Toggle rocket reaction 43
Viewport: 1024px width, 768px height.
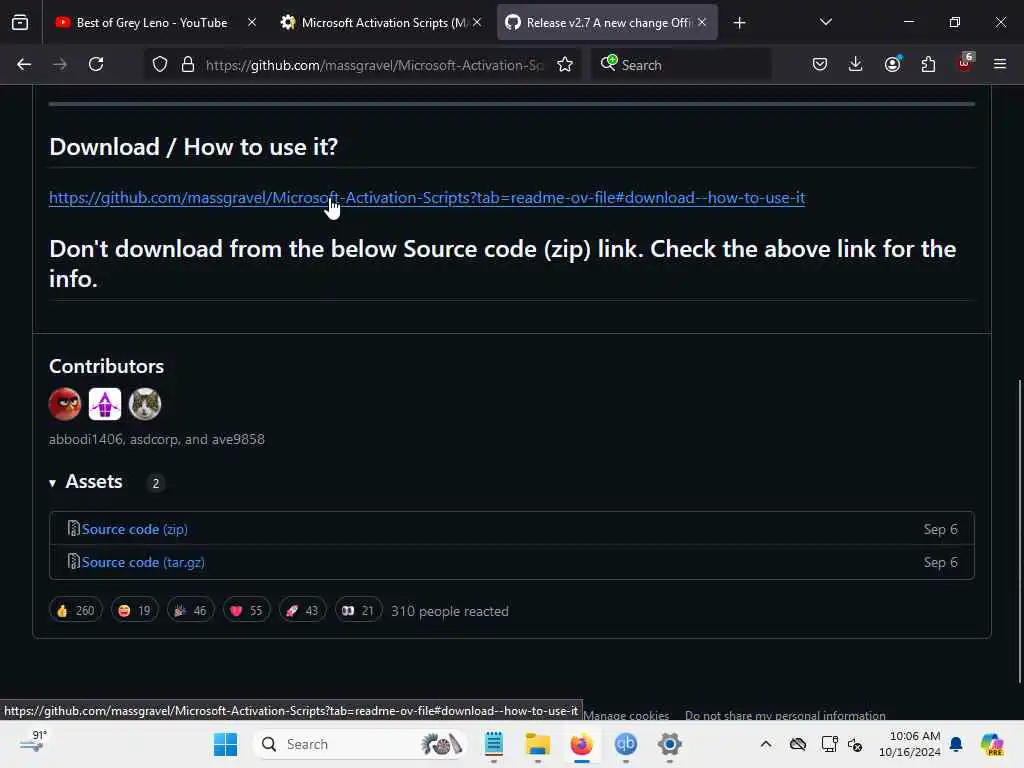point(302,611)
